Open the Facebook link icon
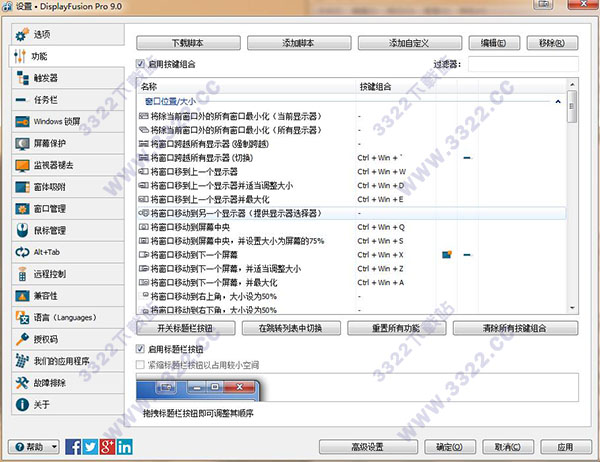 coord(73,447)
